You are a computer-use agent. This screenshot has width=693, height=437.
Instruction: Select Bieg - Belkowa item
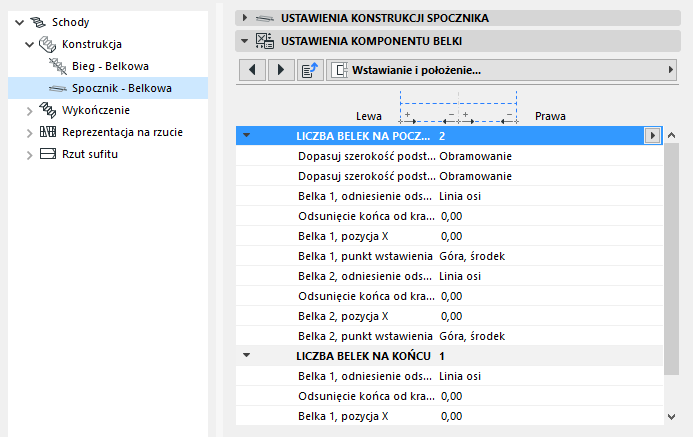click(110, 66)
